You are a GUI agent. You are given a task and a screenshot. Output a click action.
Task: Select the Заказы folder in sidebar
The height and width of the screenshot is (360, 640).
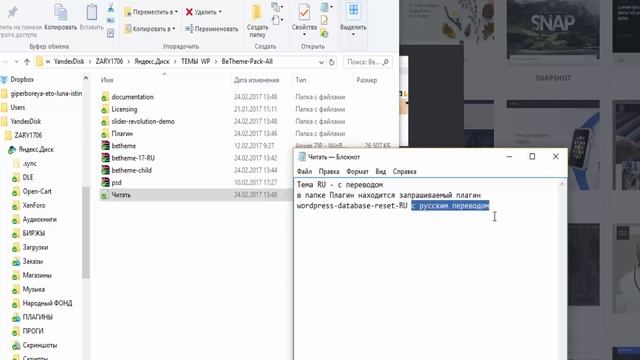33,261
